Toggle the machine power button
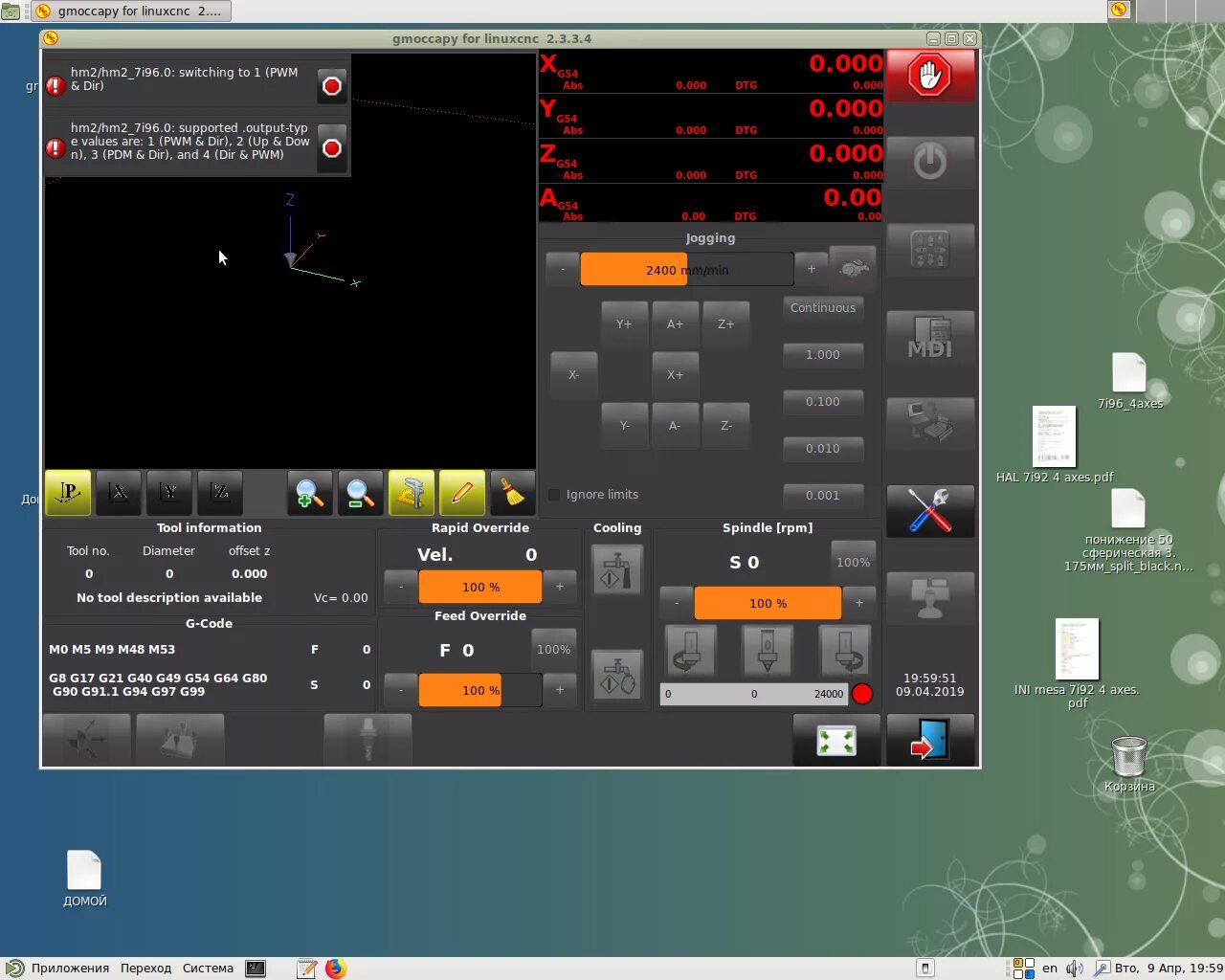The width and height of the screenshot is (1225, 980). [x=929, y=162]
